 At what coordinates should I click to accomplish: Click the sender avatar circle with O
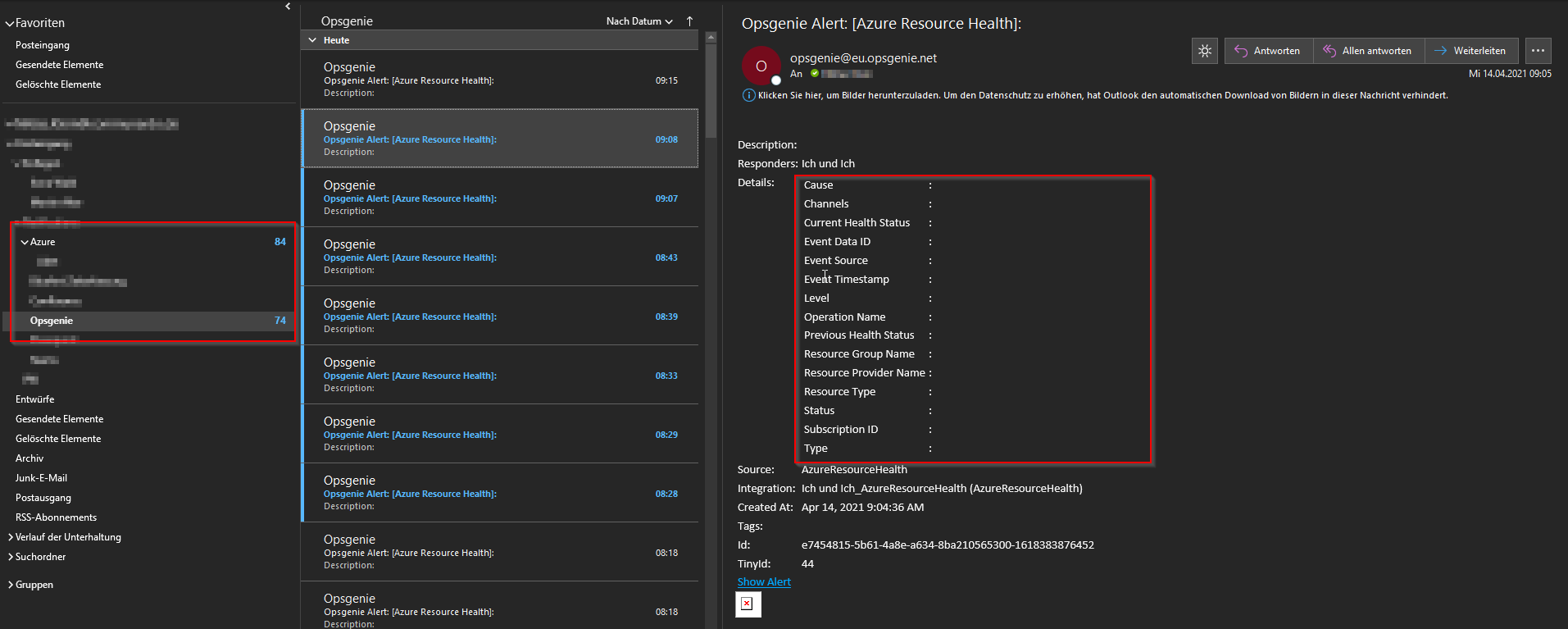coord(761,66)
